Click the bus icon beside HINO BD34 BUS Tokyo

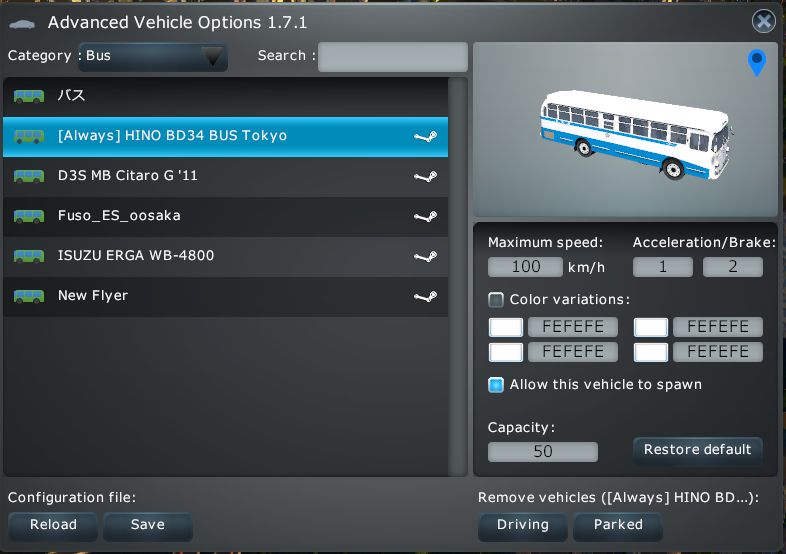pos(29,136)
